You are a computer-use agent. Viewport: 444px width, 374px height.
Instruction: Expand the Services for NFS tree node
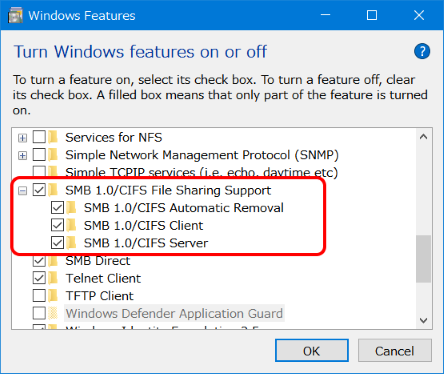pos(22,138)
